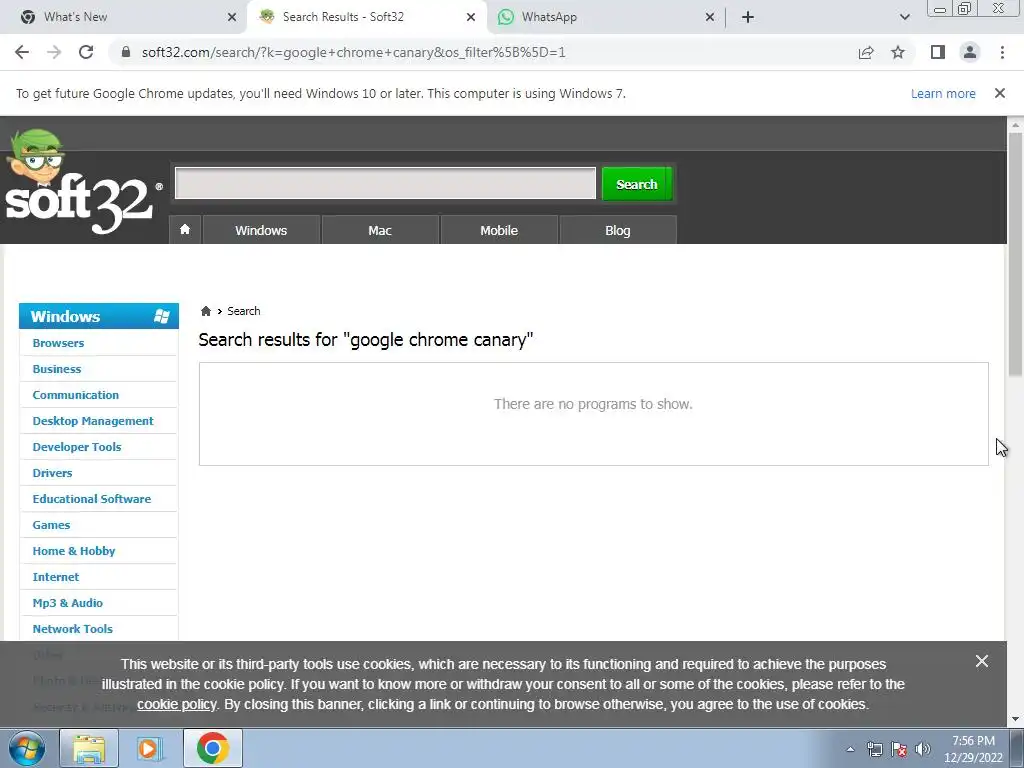This screenshot has width=1024, height=768.
Task: Click the padlock site info icon
Action: click(126, 52)
